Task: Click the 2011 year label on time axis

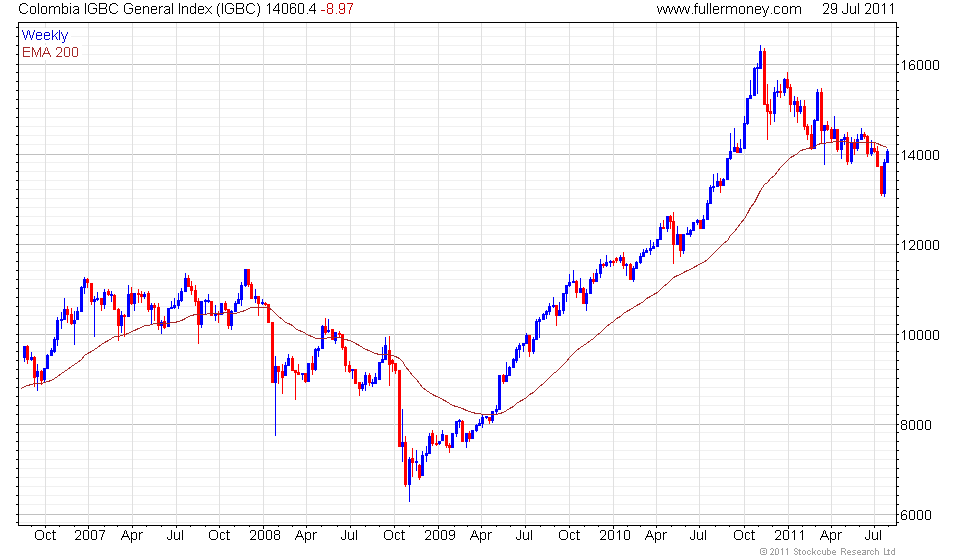Action: click(x=789, y=535)
